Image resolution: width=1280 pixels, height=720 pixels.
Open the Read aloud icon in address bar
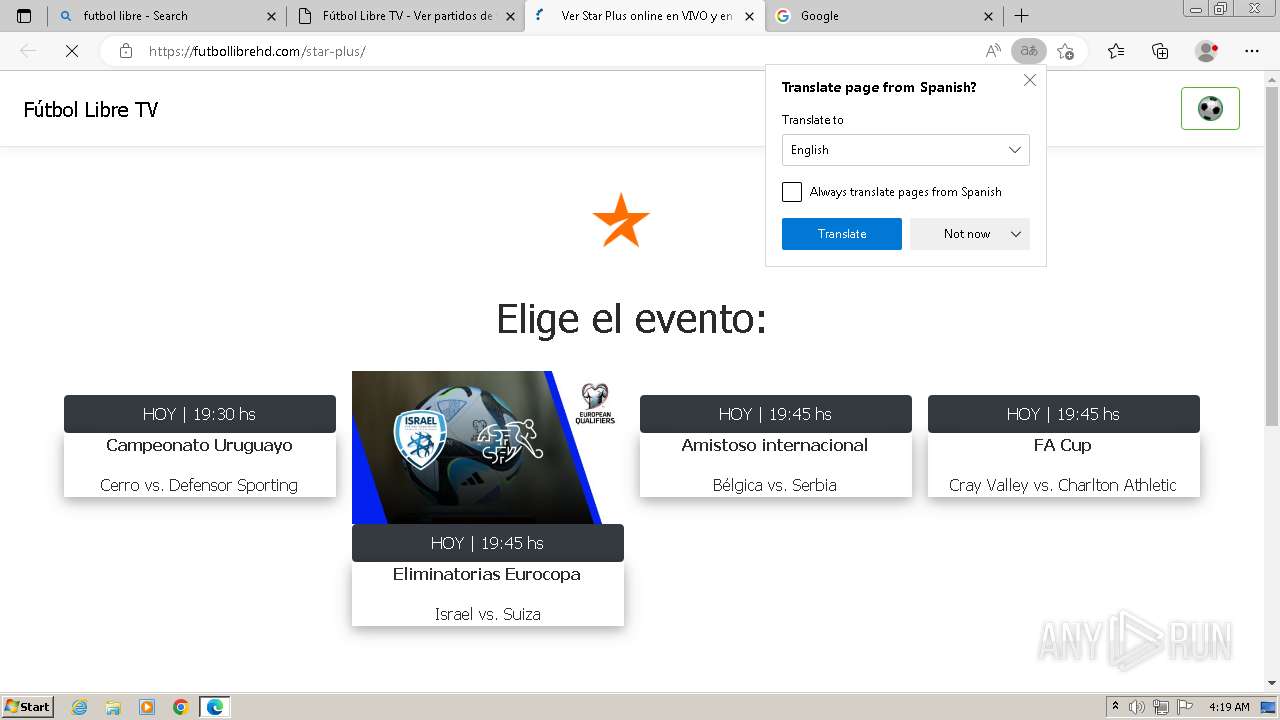[x=993, y=51]
